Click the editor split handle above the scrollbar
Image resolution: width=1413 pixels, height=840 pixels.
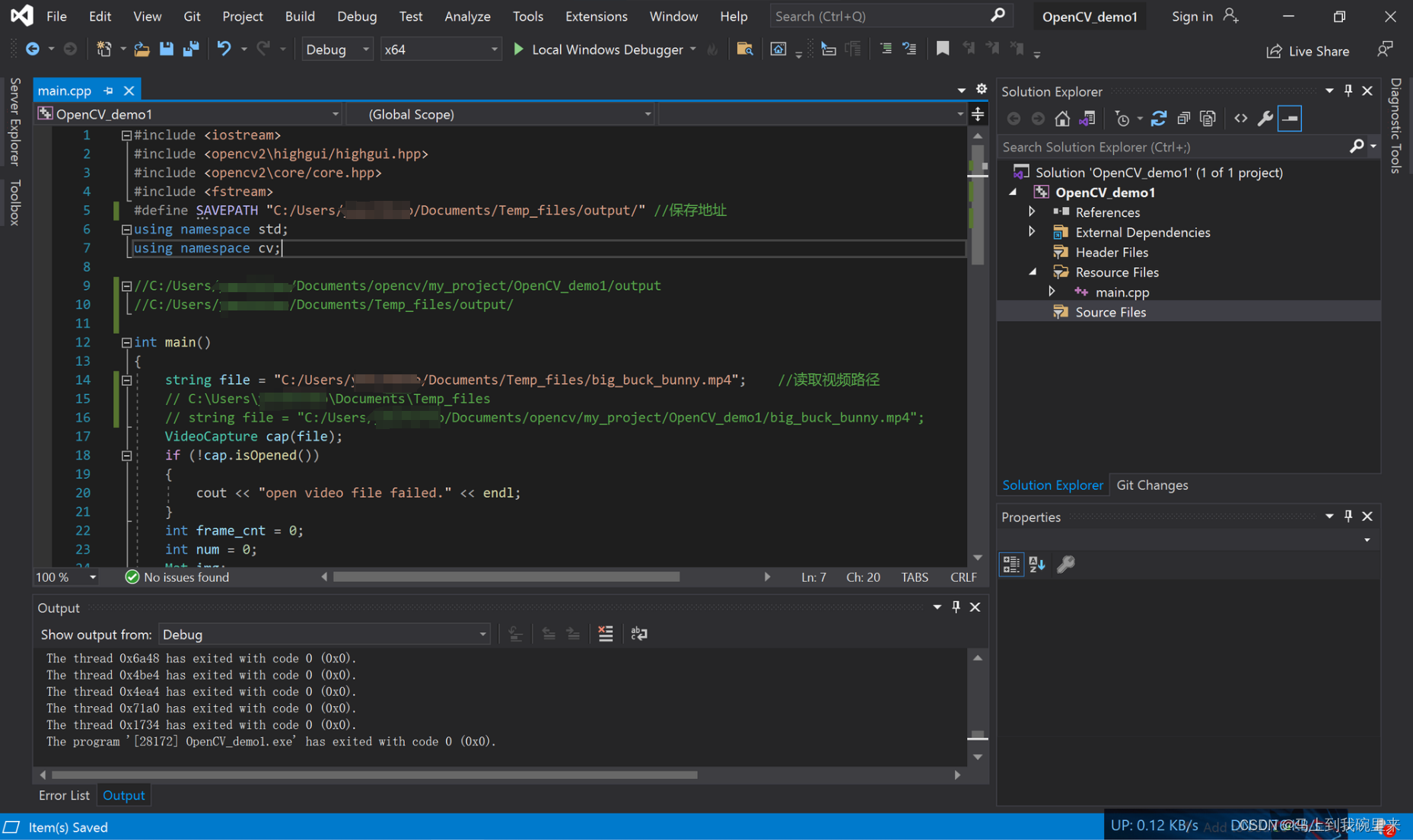click(978, 114)
